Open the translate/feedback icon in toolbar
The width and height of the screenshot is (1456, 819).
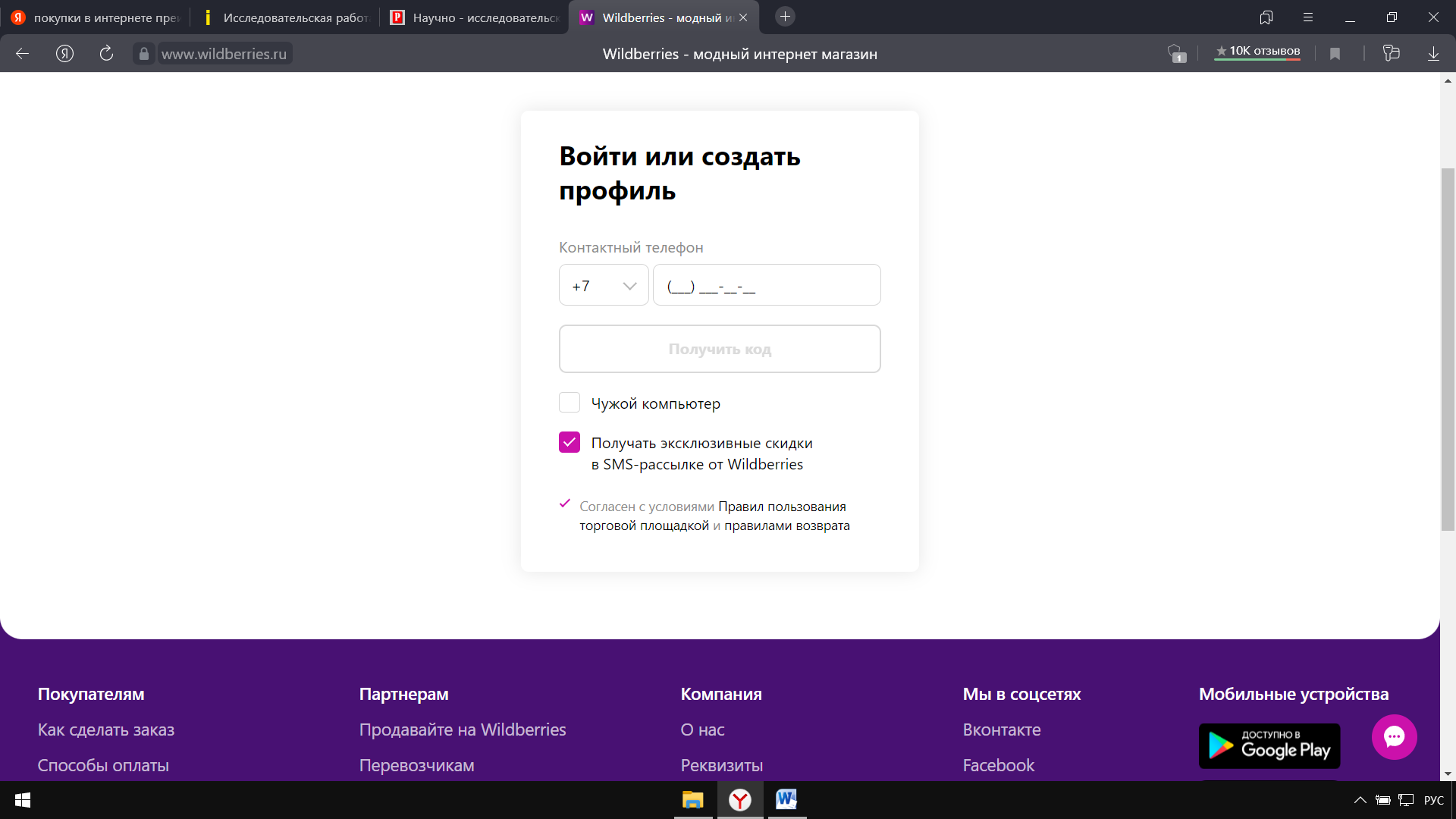[x=1391, y=53]
